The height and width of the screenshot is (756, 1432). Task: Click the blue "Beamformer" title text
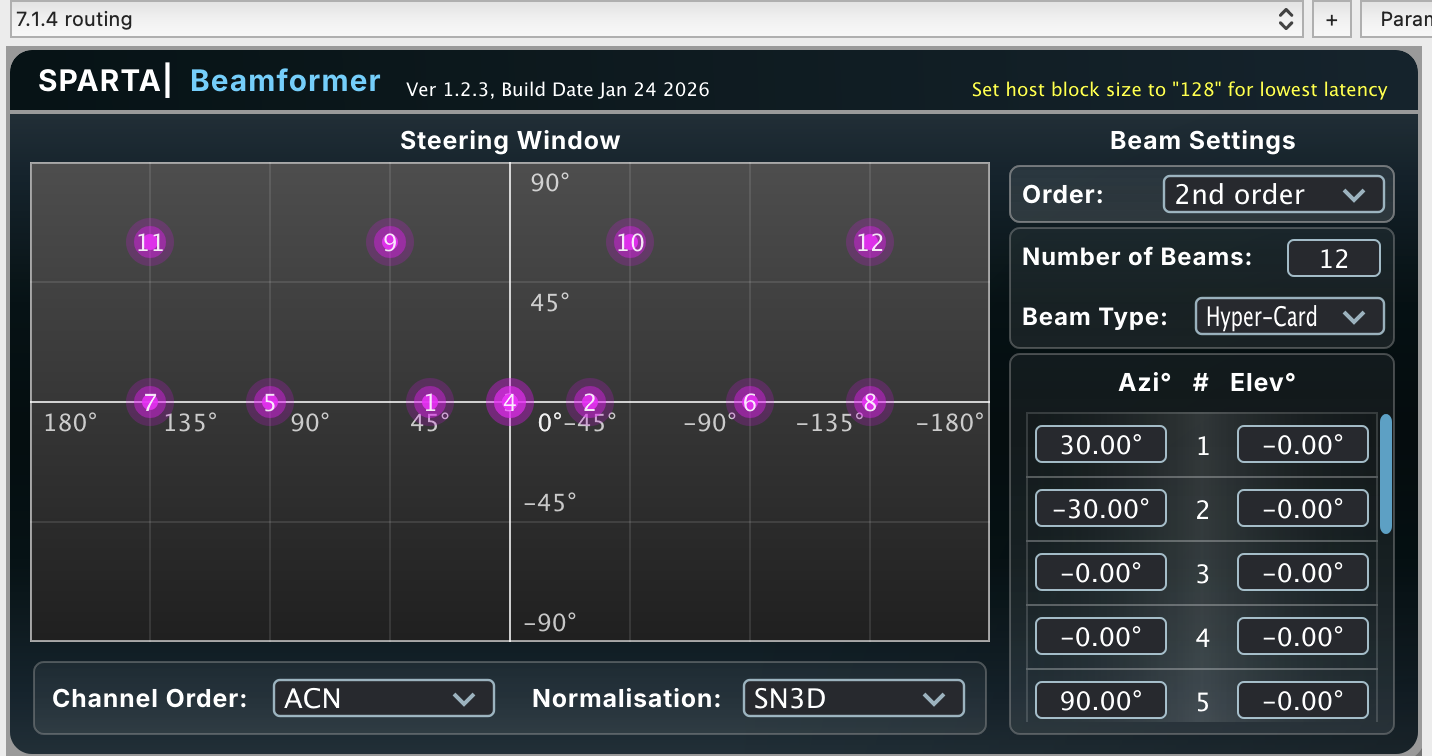(x=285, y=81)
